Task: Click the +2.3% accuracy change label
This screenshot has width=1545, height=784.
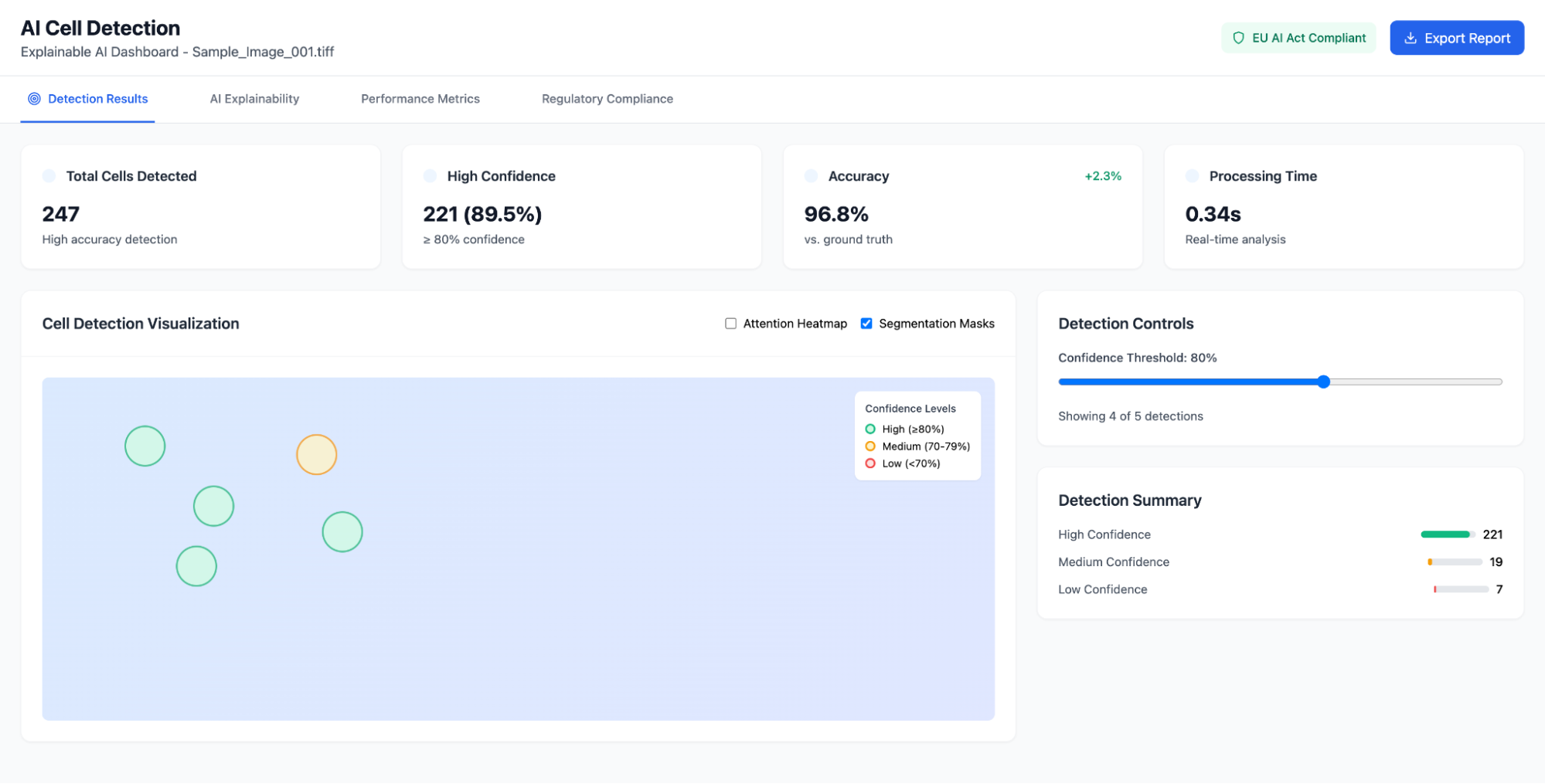Action: [1103, 176]
